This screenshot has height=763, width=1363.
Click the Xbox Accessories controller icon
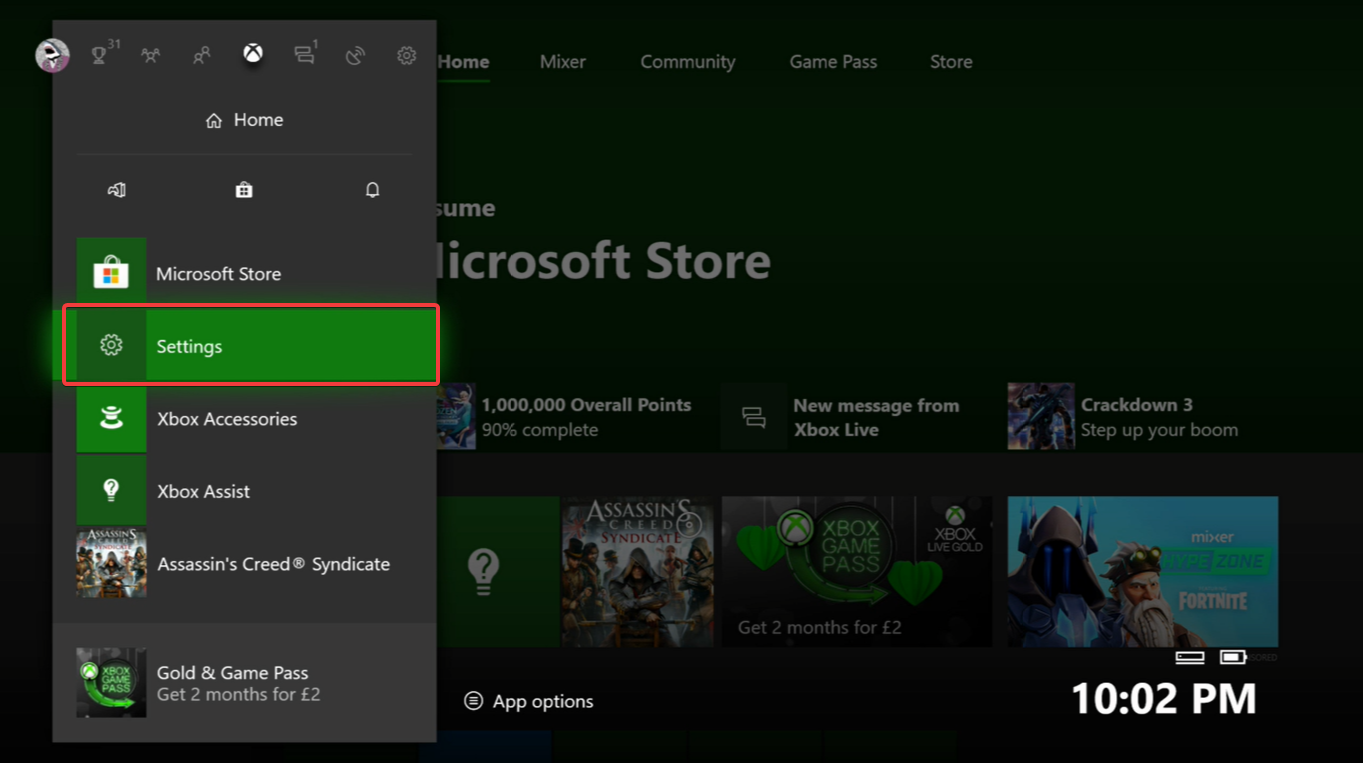click(x=112, y=419)
